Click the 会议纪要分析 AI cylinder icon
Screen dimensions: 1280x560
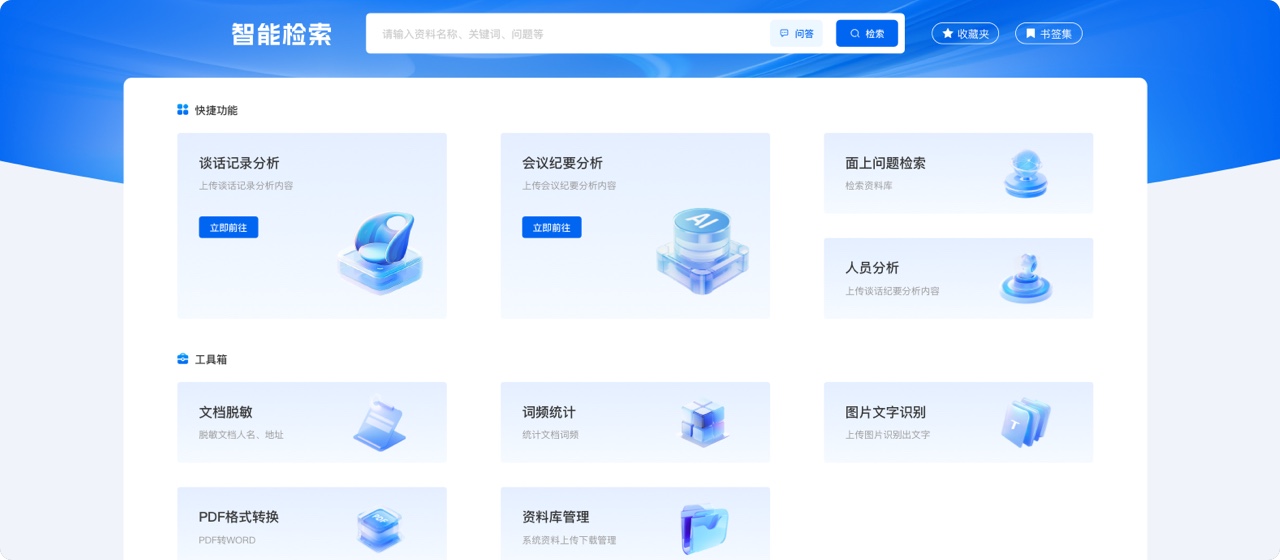click(703, 250)
